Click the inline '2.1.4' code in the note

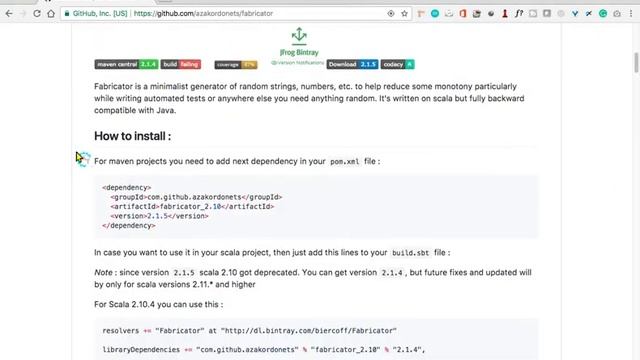click(x=392, y=273)
